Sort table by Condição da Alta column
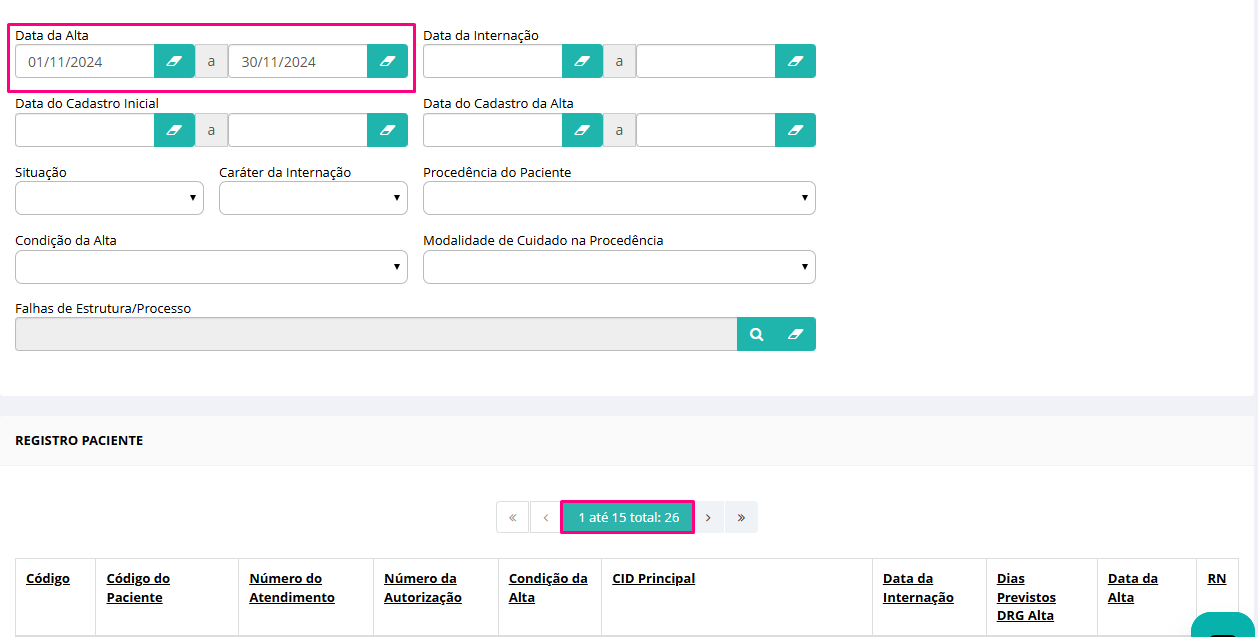Screen dimensions: 1258x637 (x=548, y=588)
